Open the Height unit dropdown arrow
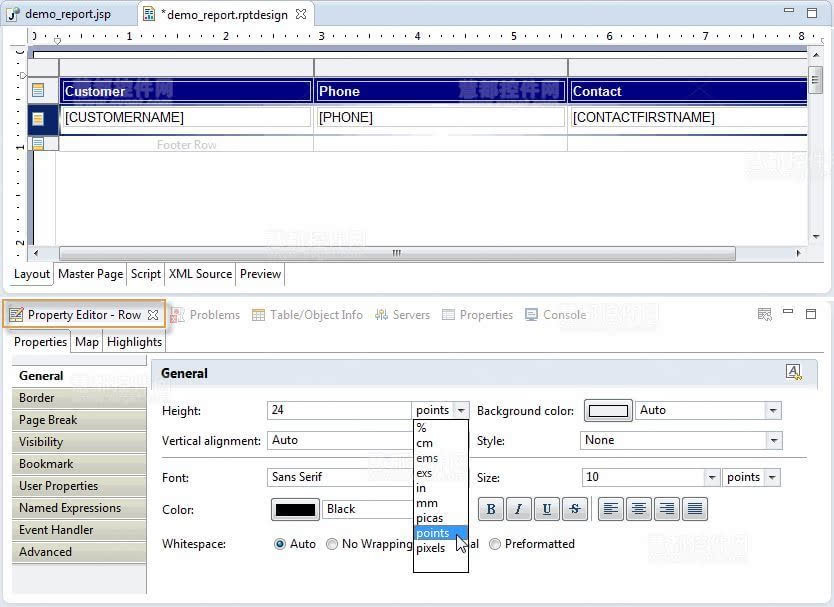Screen dimensions: 834x607 click(x=461, y=410)
